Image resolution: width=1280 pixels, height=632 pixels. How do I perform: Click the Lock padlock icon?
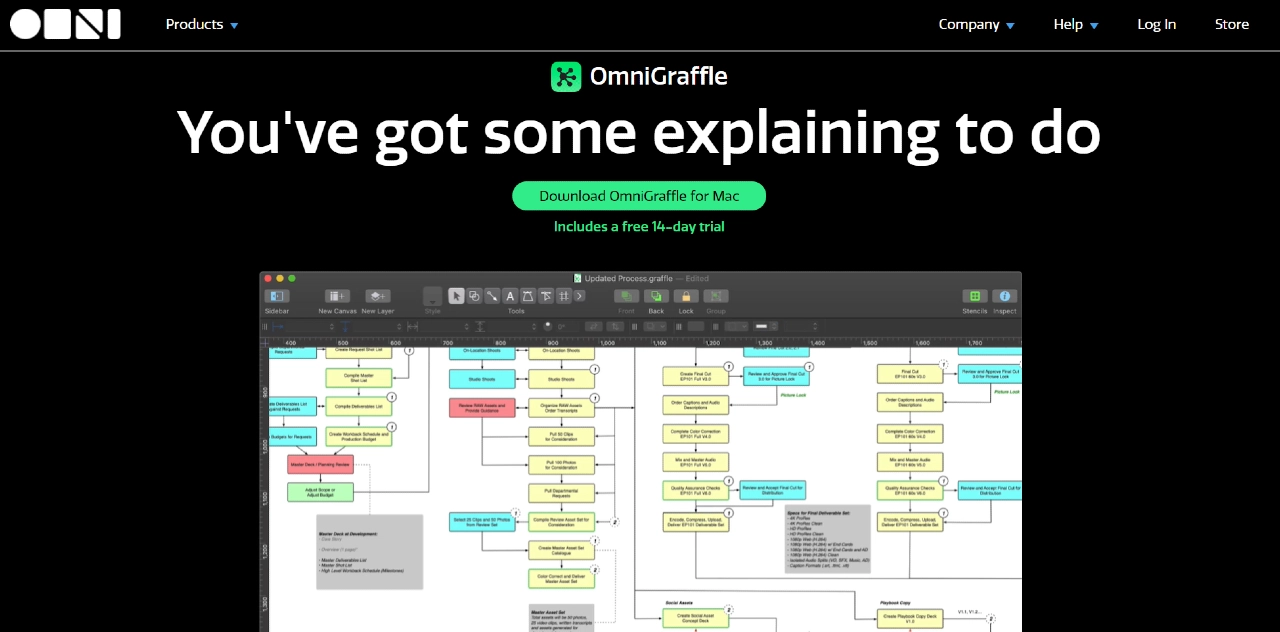click(685, 296)
